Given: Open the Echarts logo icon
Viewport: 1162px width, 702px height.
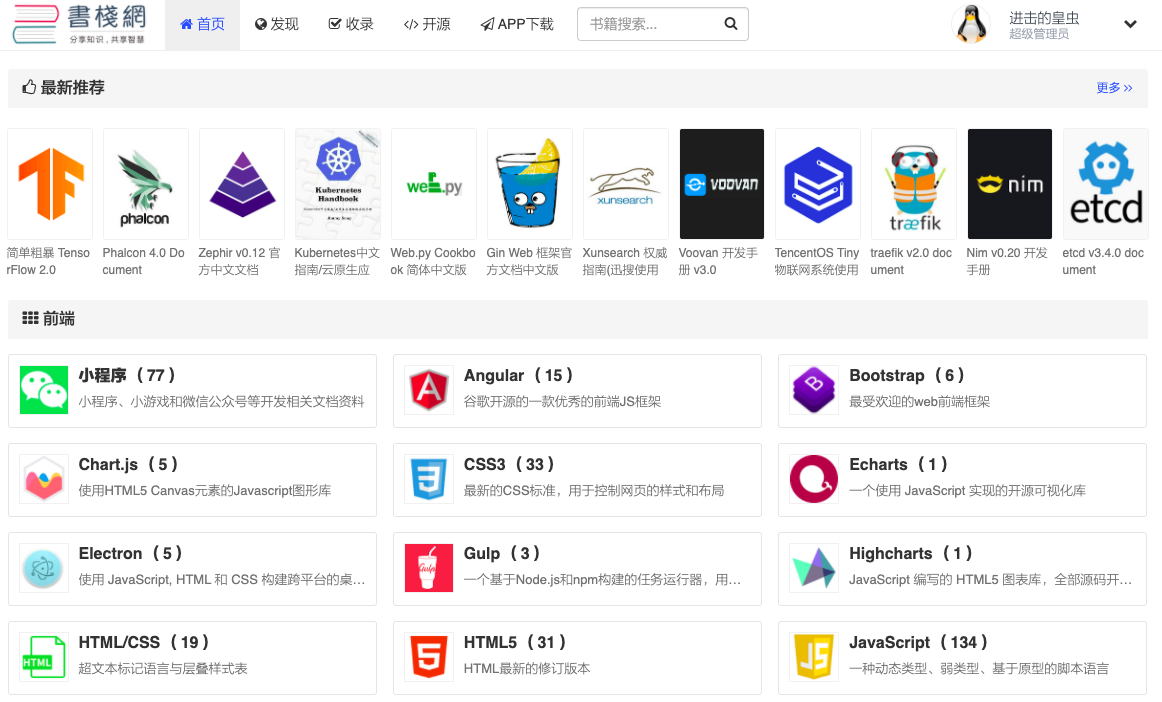Looking at the screenshot, I should [814, 479].
